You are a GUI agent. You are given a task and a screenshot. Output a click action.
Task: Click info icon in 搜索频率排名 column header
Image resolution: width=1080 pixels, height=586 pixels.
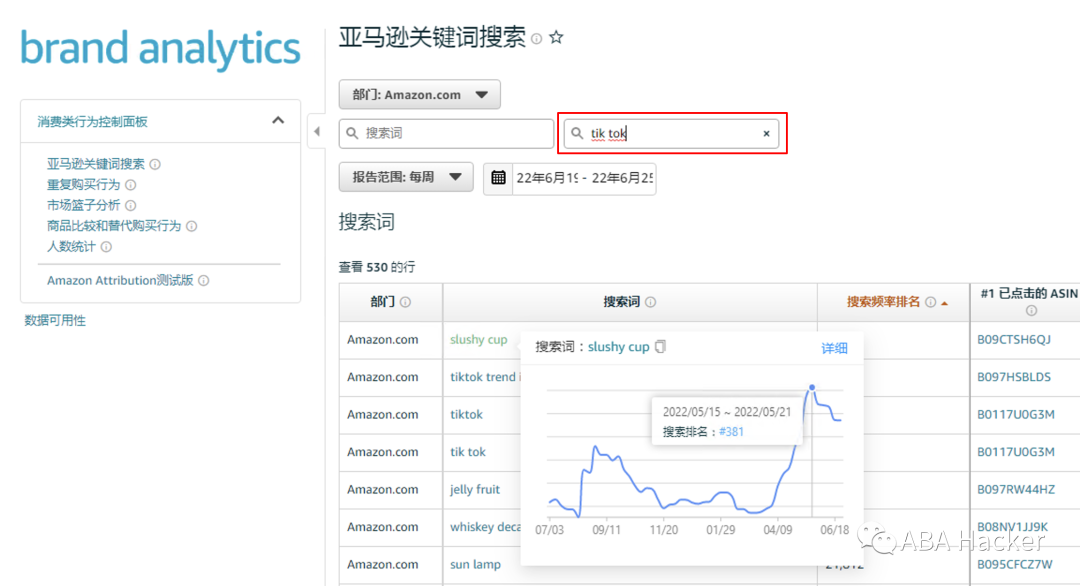pyautogui.click(x=931, y=302)
